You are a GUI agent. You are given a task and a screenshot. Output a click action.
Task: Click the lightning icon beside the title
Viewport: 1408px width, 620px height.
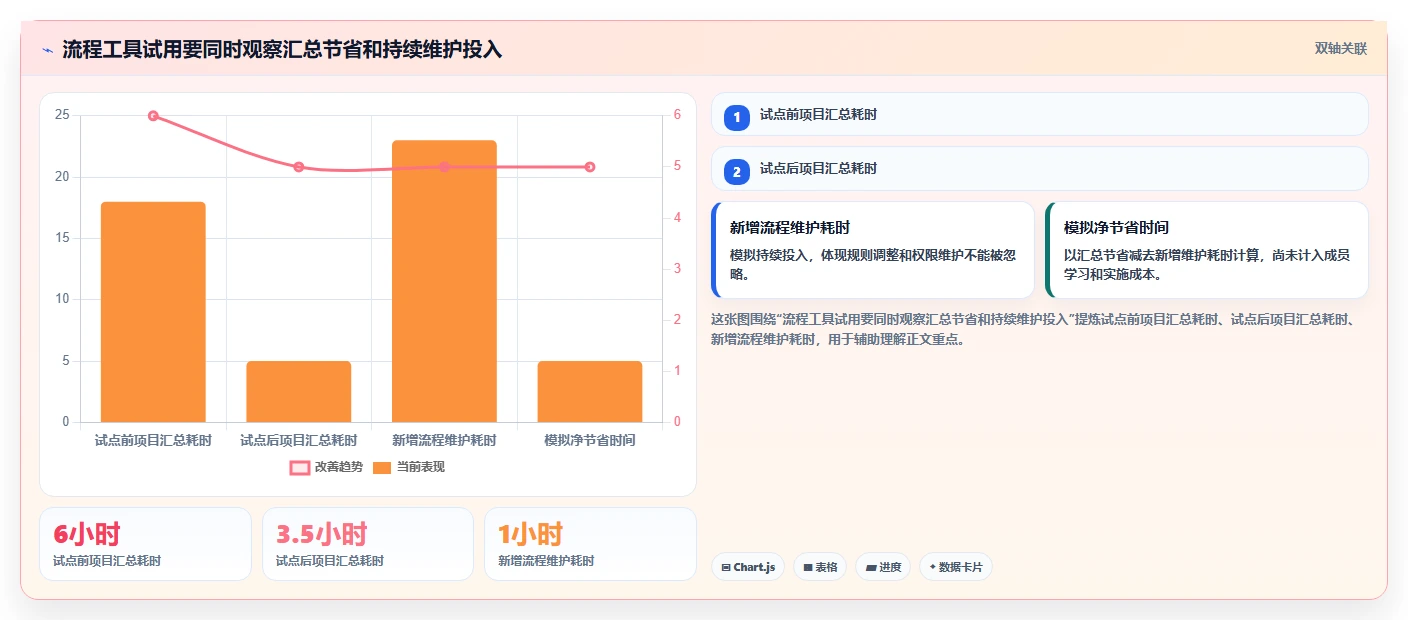click(x=47, y=49)
